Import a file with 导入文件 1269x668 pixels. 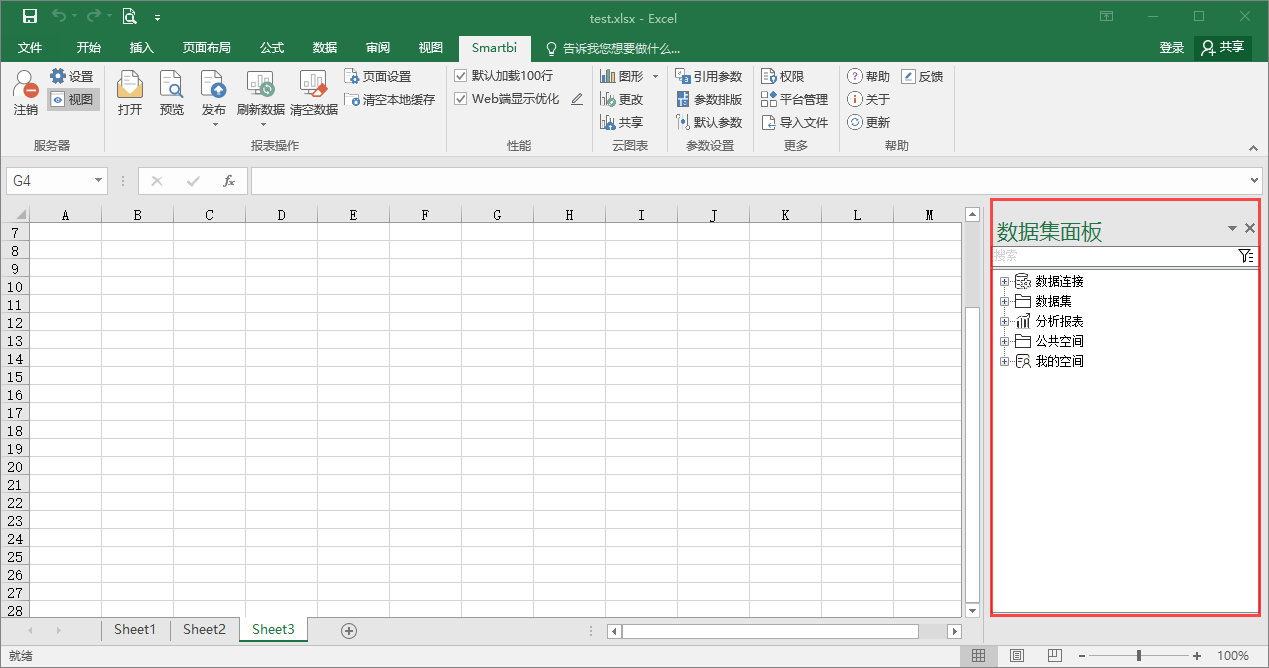pos(795,122)
